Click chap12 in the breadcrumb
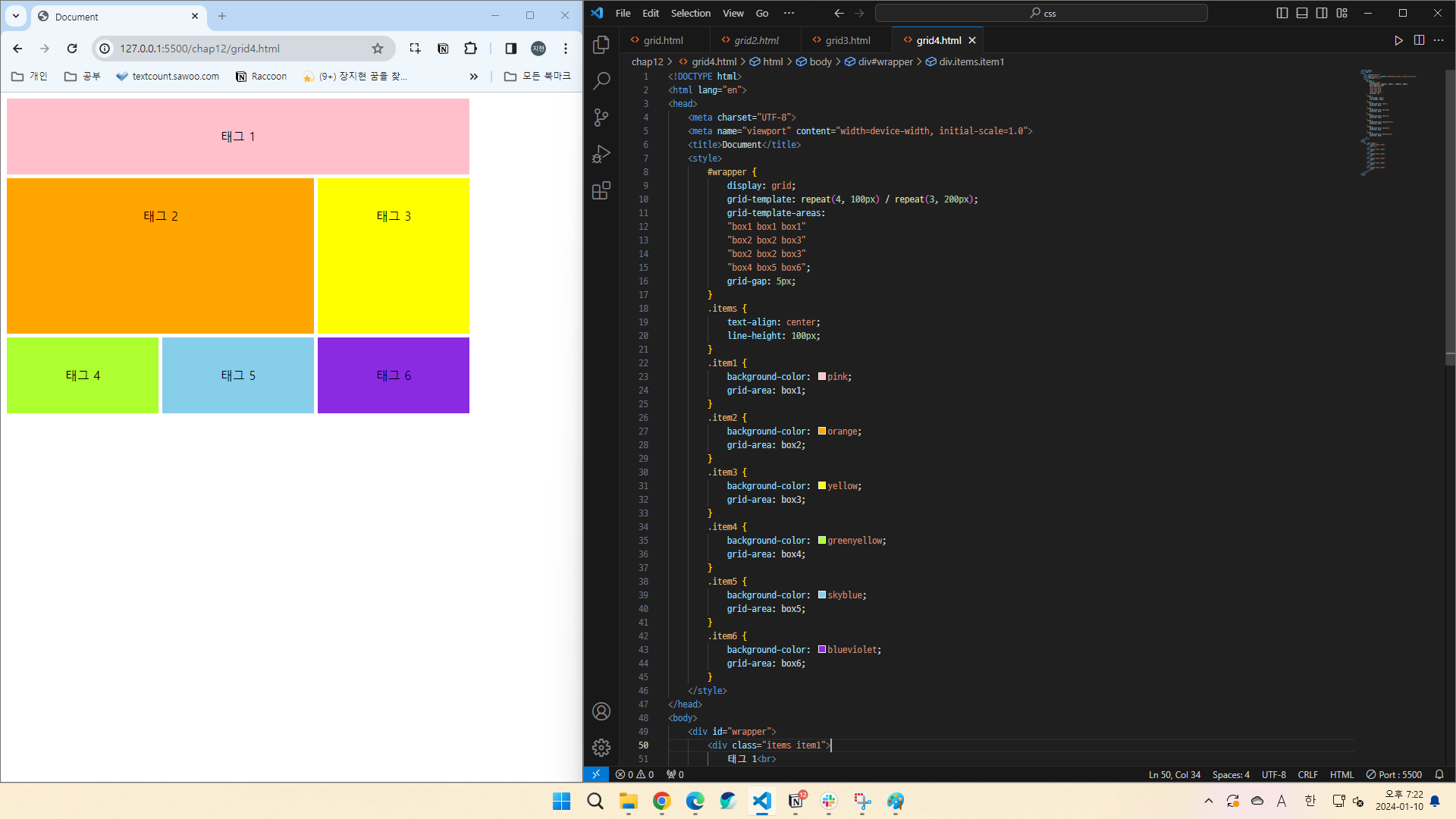 (647, 61)
